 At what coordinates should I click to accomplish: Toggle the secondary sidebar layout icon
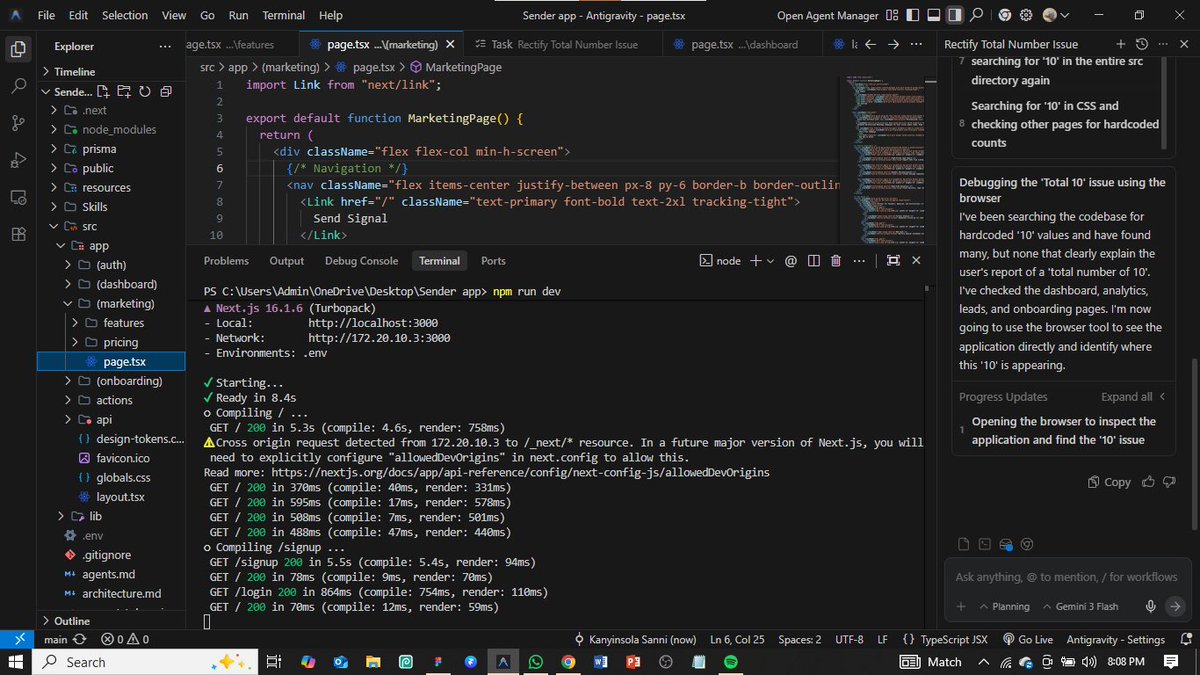[954, 15]
